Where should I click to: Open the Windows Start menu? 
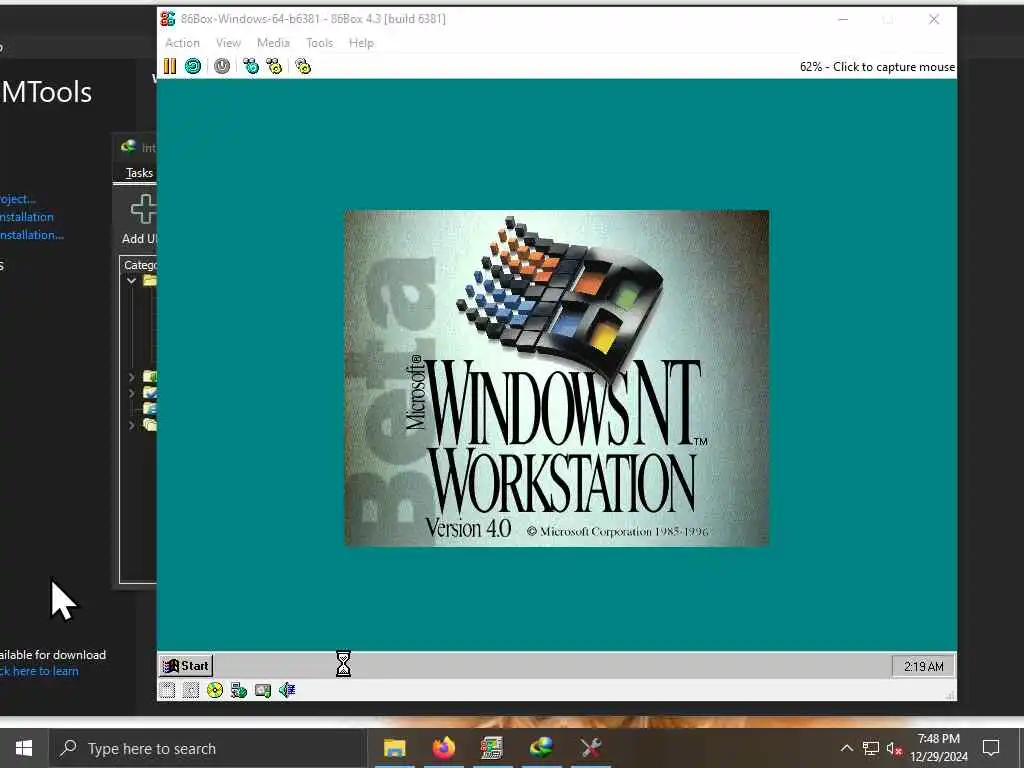[24, 748]
